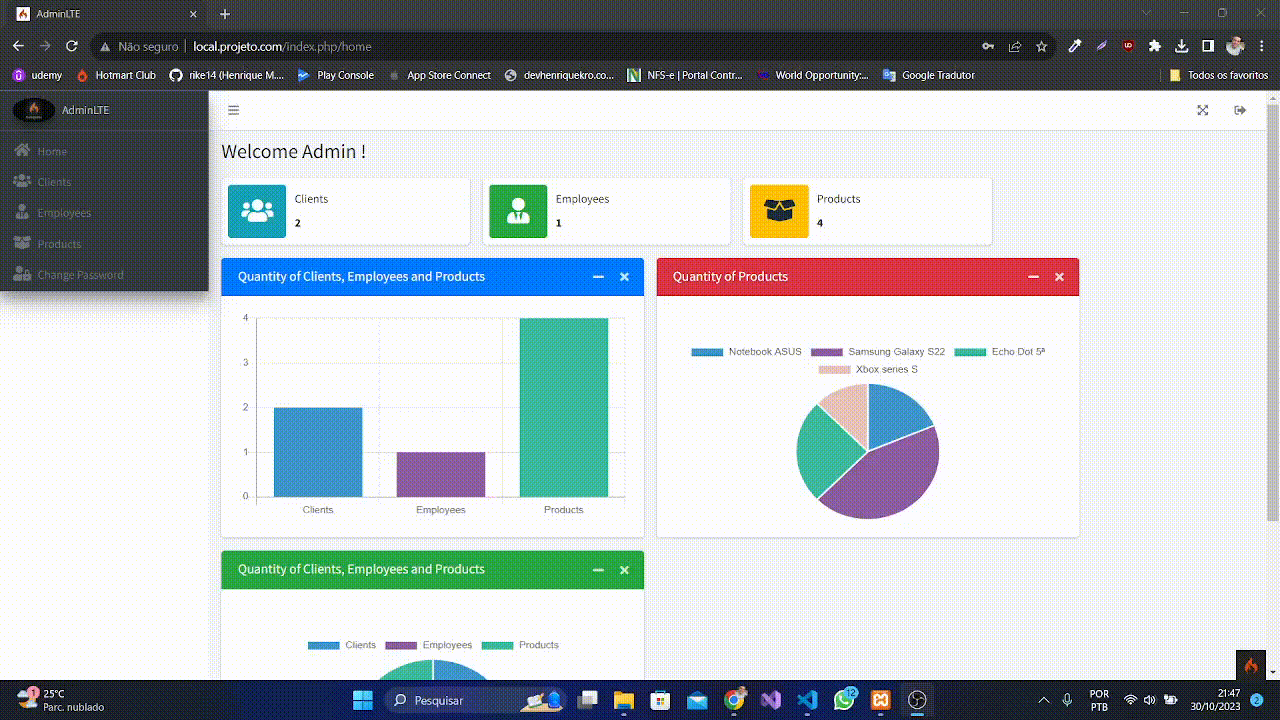The image size is (1280, 720).
Task: Toggle the sidebar with the hamburger icon
Action: pyautogui.click(x=233, y=110)
